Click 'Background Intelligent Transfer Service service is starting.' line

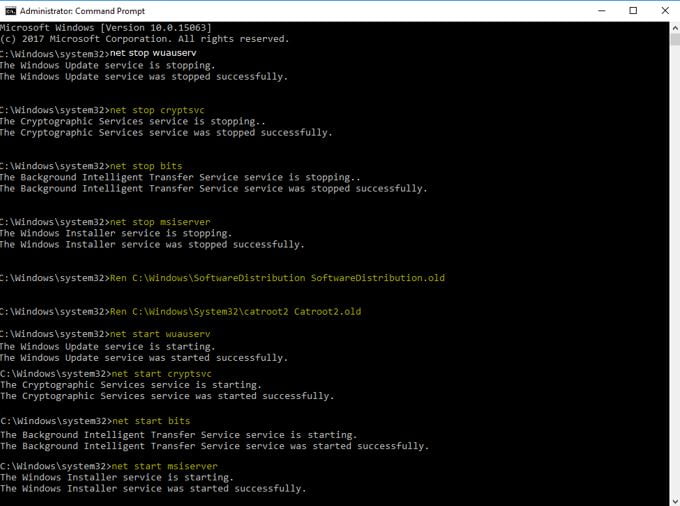pos(179,435)
